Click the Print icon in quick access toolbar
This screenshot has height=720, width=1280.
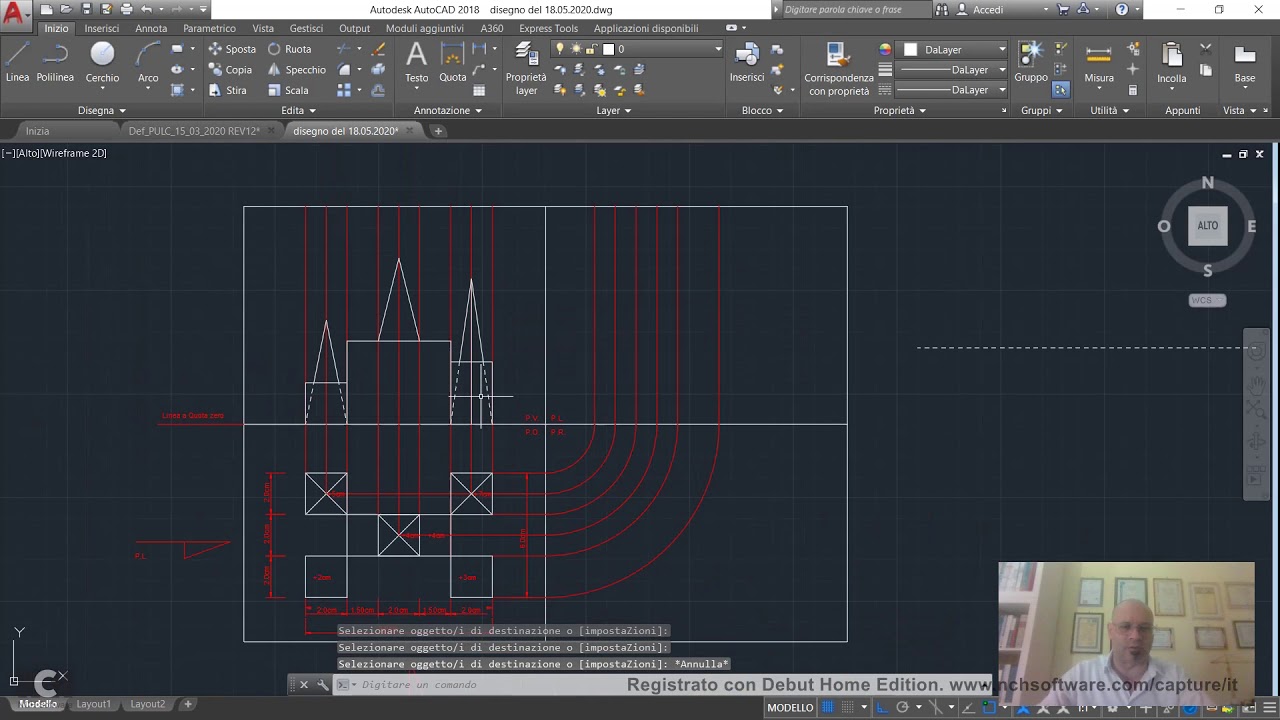coord(126,9)
